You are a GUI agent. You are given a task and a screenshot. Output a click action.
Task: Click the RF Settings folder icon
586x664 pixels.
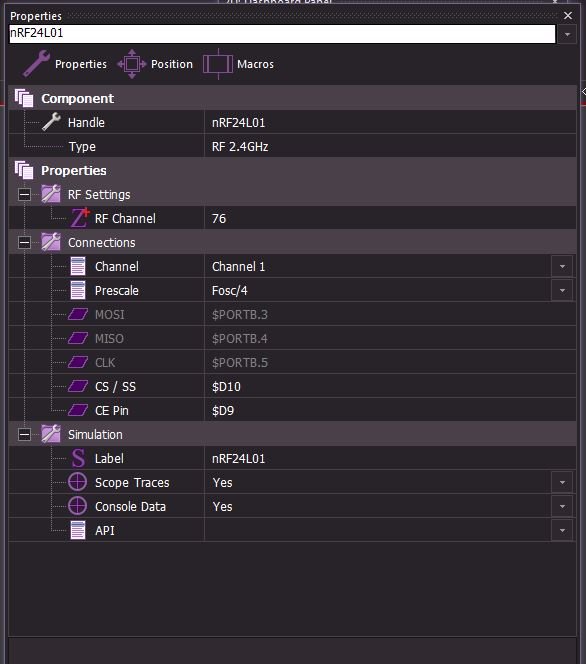51,194
